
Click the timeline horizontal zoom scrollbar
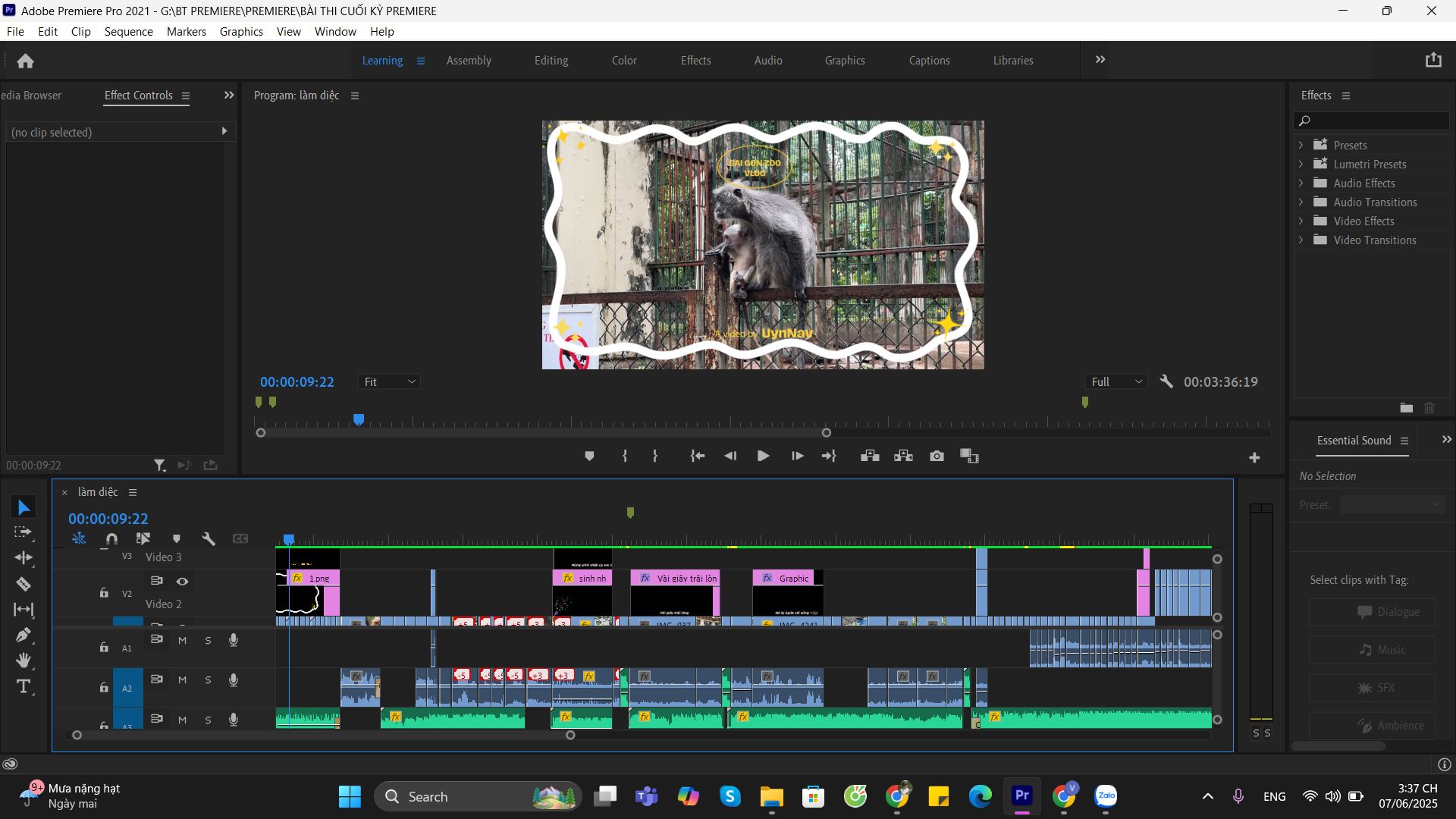pos(324,735)
